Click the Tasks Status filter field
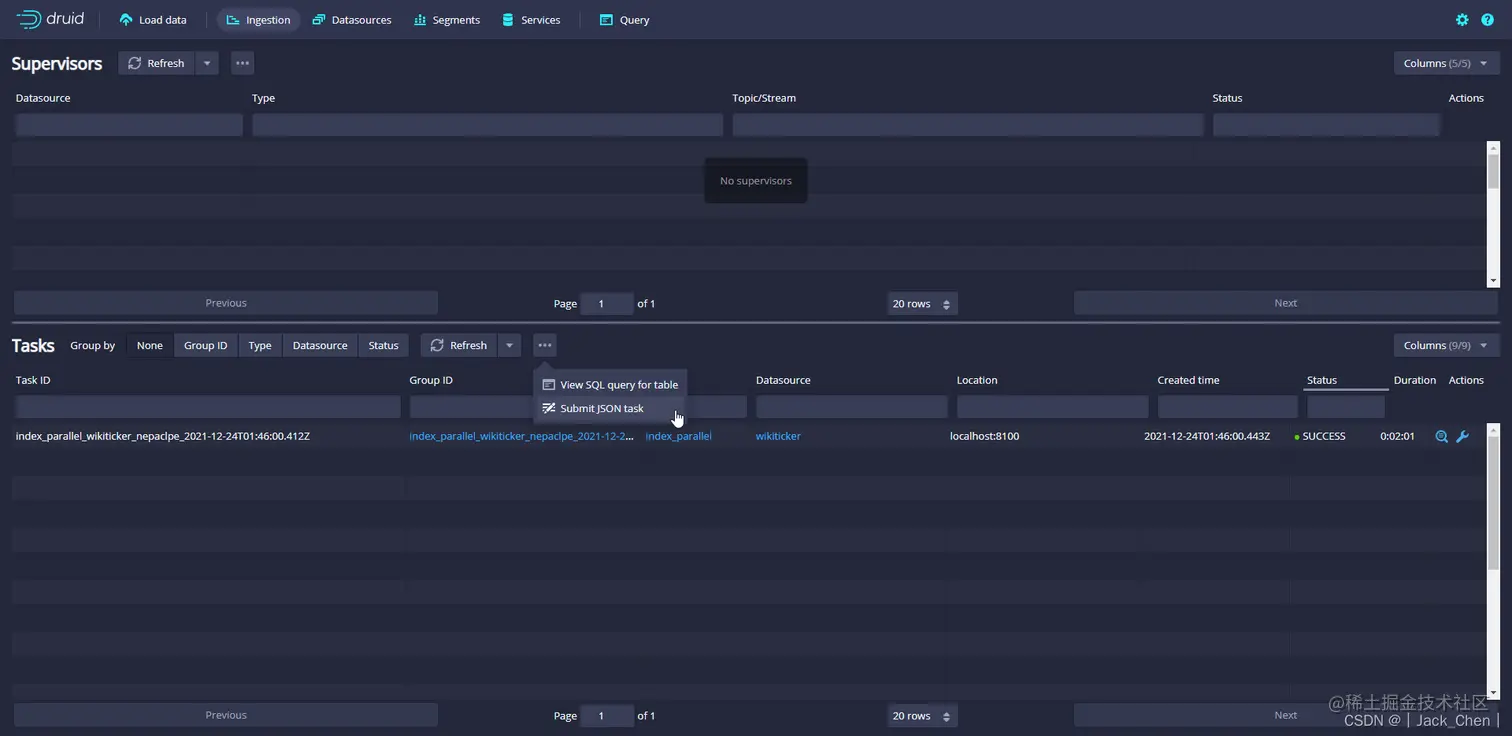Screen dimensions: 1512x736 1346,407
